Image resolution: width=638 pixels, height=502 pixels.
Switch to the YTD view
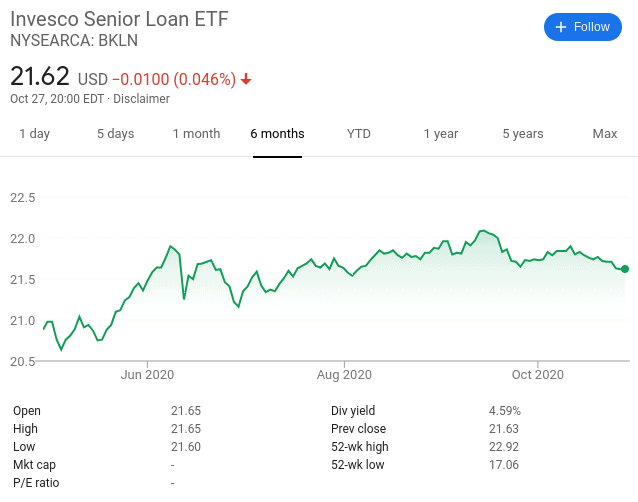[358, 134]
